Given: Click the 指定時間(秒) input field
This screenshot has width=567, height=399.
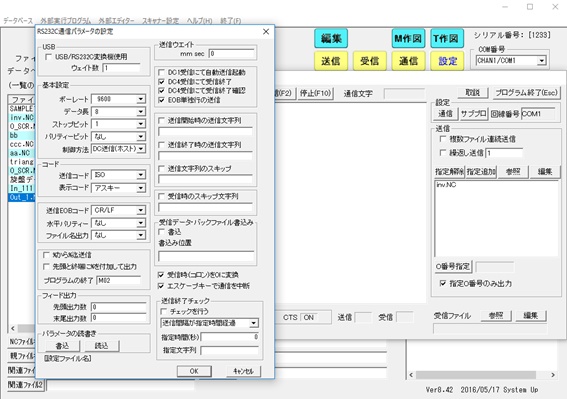Looking at the screenshot, I should pyautogui.click(x=230, y=337).
